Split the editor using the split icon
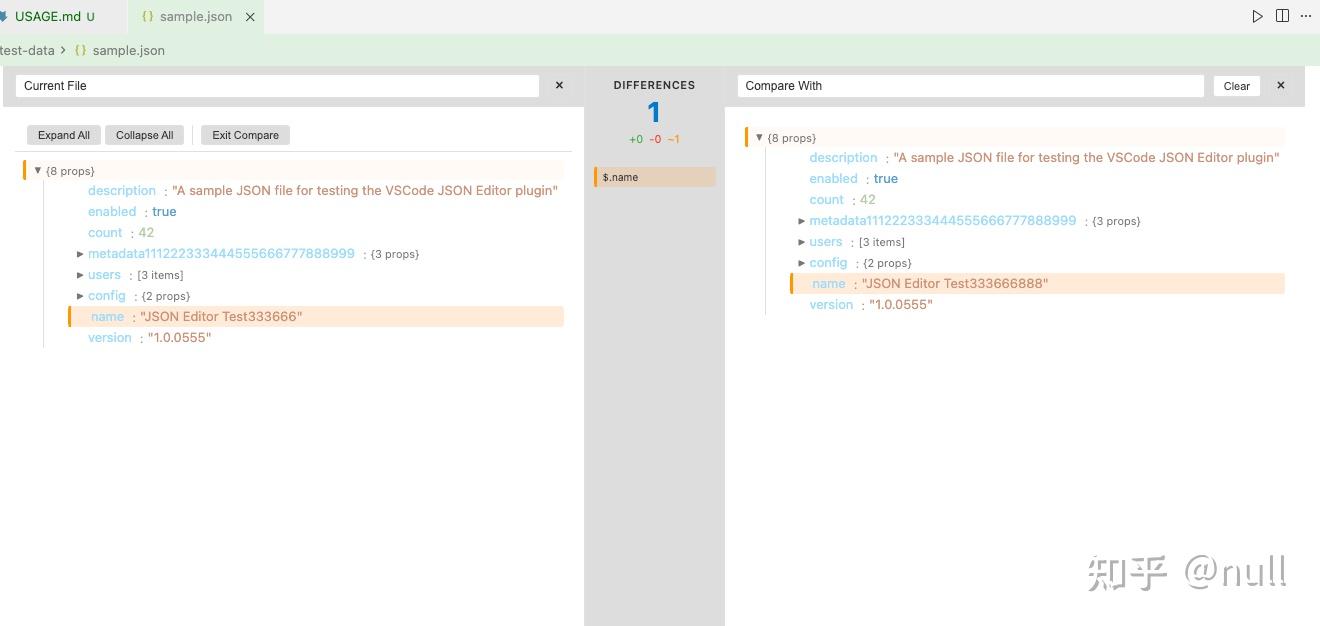The image size is (1320, 626). pos(1282,16)
